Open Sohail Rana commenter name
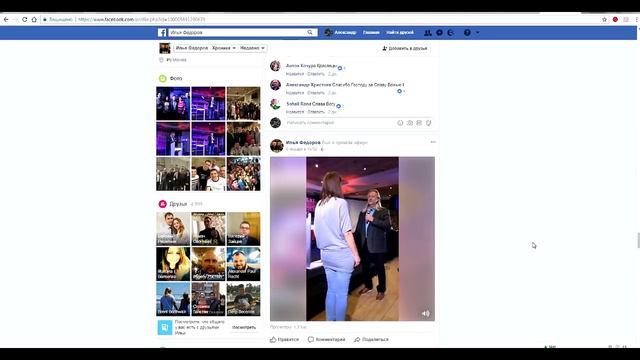 click(299, 104)
